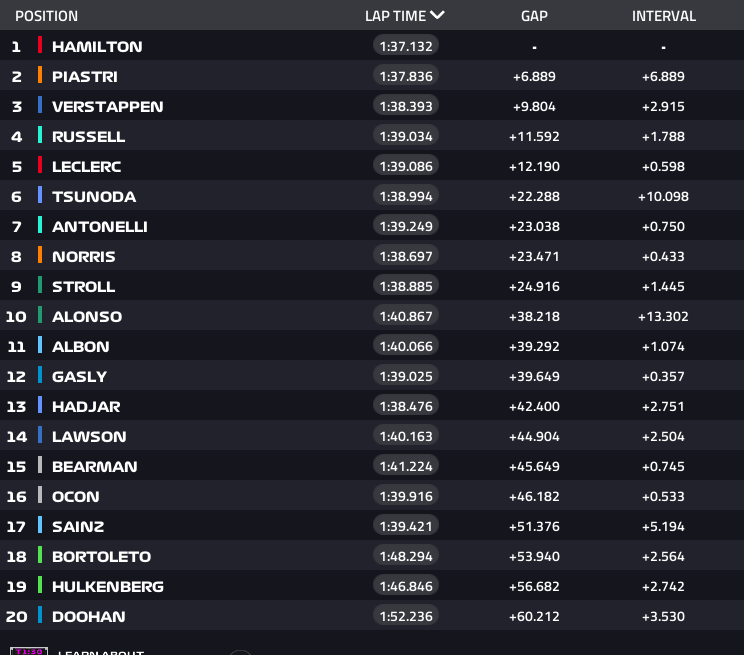
Task: Click Verstappen's lap time 1:38.393 badge
Action: coord(406,106)
